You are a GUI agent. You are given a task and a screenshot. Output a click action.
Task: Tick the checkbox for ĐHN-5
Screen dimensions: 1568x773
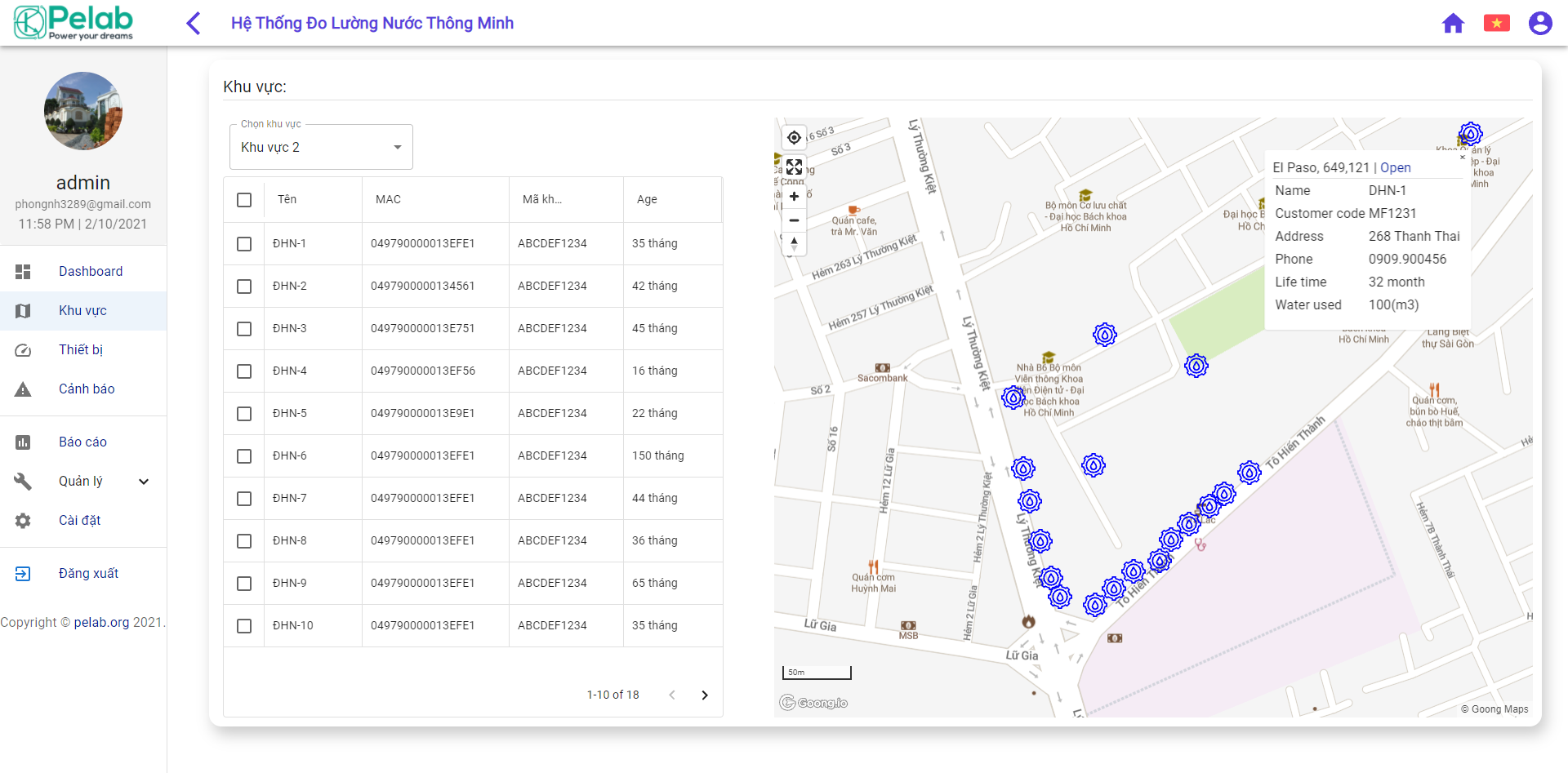click(244, 414)
